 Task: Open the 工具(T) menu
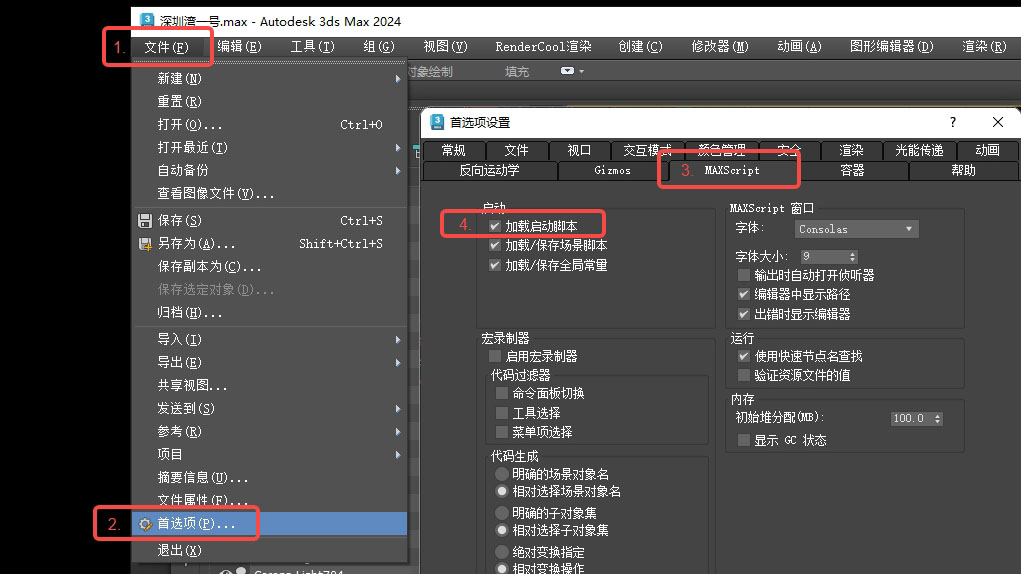(312, 47)
